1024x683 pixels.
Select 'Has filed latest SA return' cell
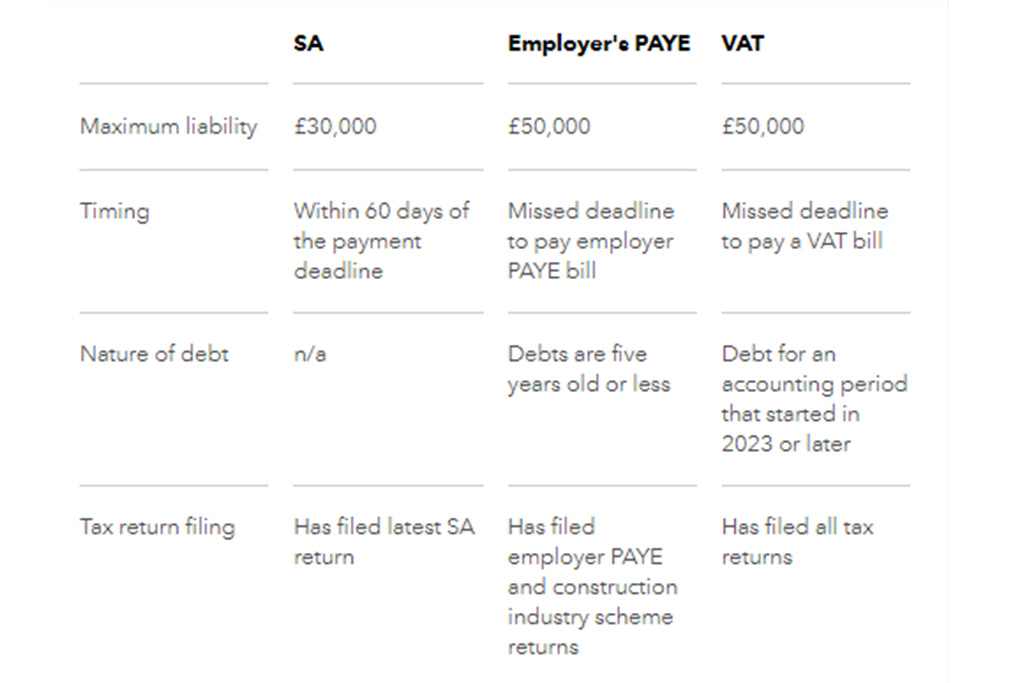tap(383, 542)
